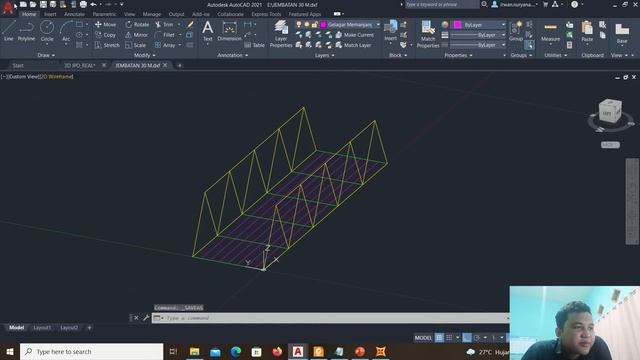Open the AutoCAD application menu

click(8, 7)
